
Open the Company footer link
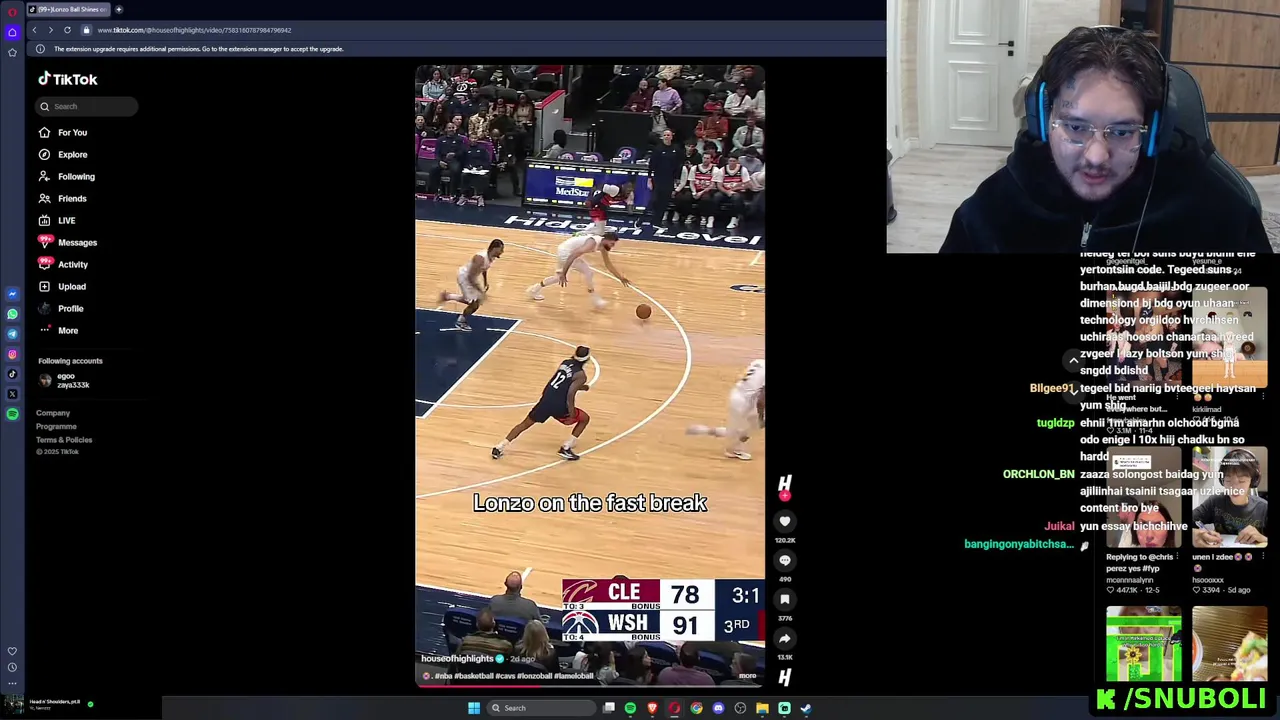(53, 413)
